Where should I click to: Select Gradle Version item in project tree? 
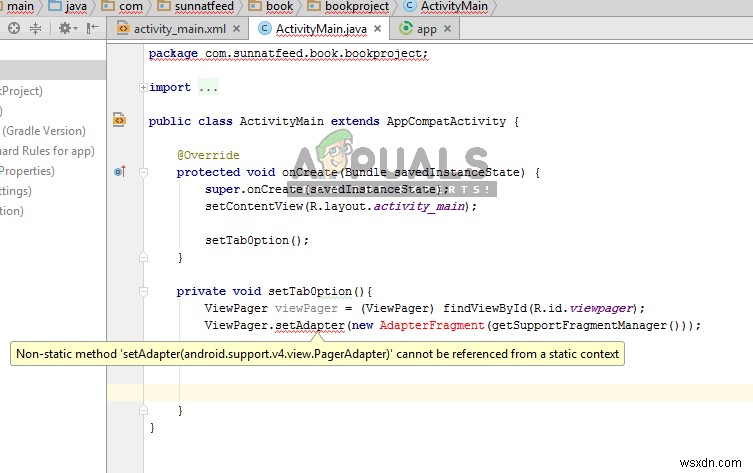[44, 131]
